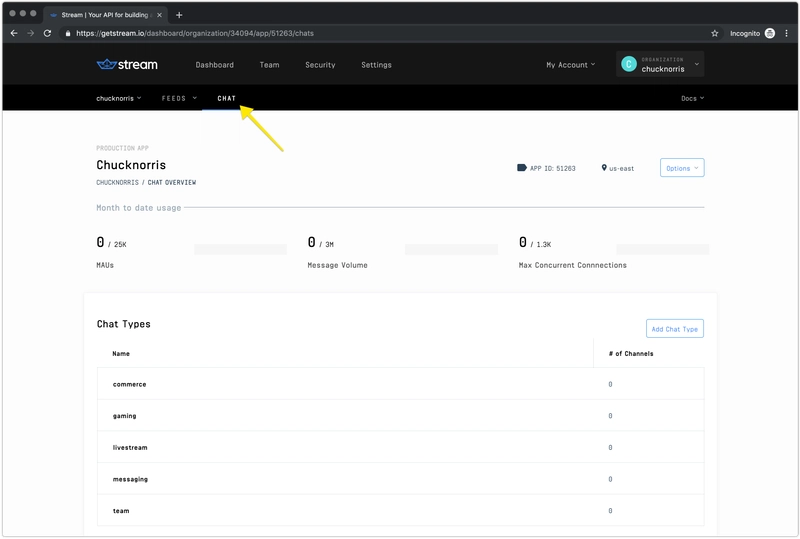This screenshot has width=800, height=539.
Task: Expand the chucknorris app dropdown
Action: 118,99
